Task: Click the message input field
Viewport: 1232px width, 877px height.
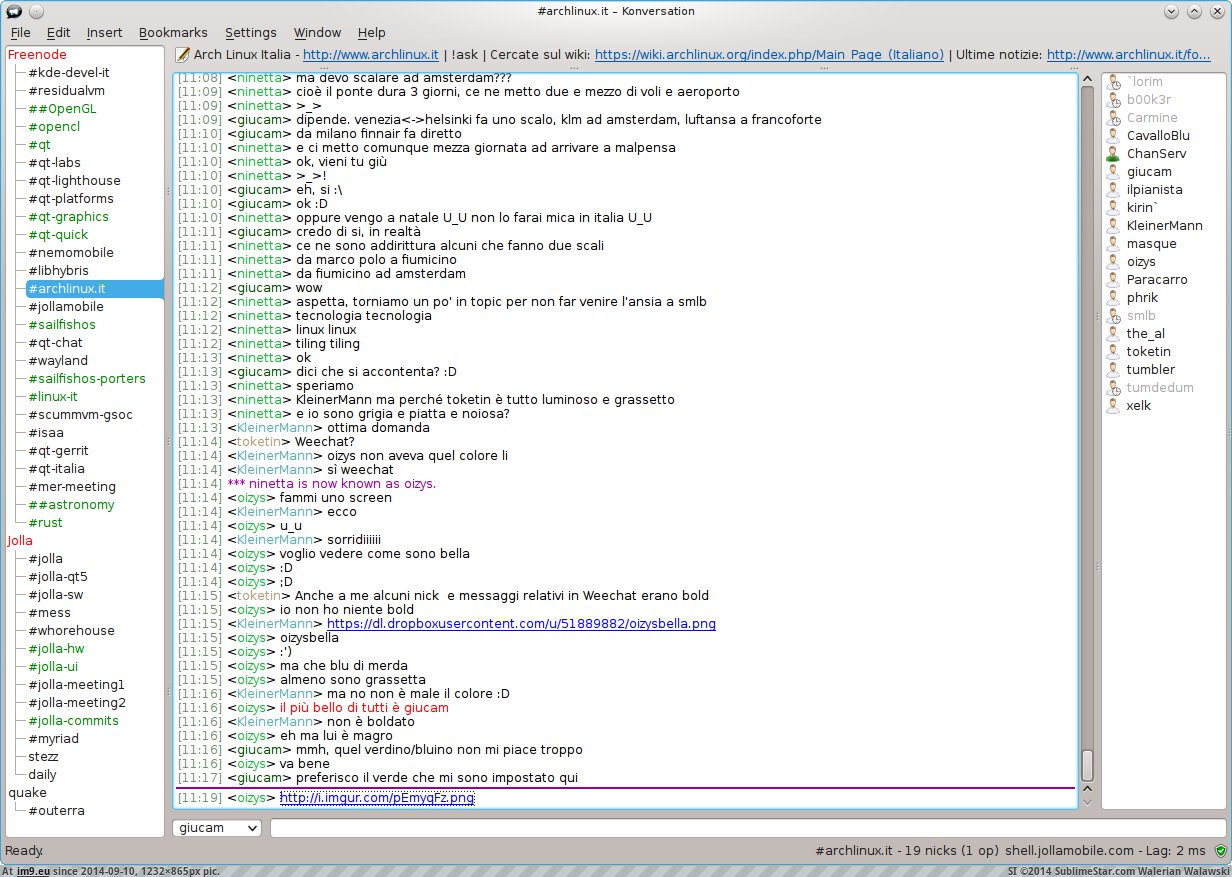Action: click(746, 828)
